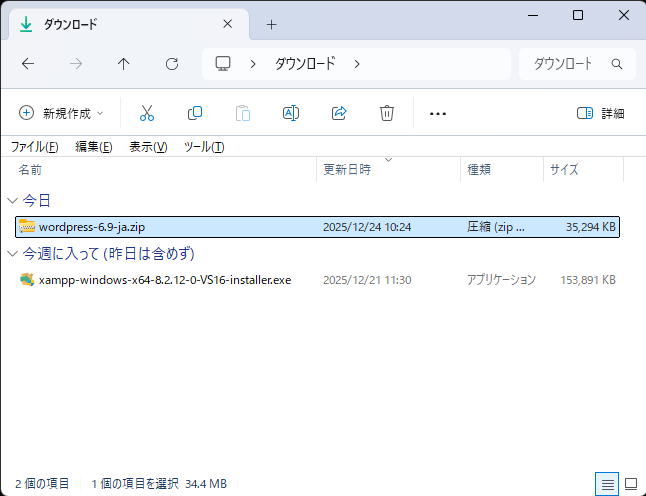Open the See more ellipsis menu
Image resolution: width=646 pixels, height=496 pixels.
[x=437, y=113]
